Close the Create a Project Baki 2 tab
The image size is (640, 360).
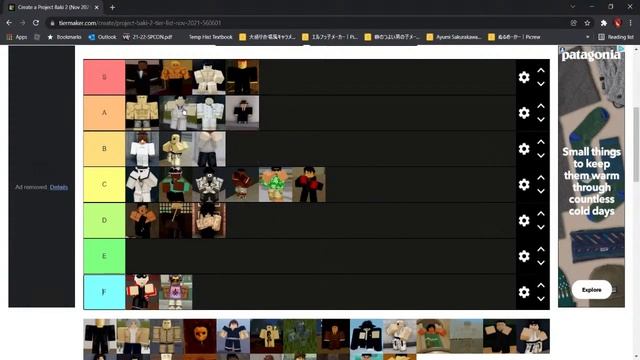(96, 7)
